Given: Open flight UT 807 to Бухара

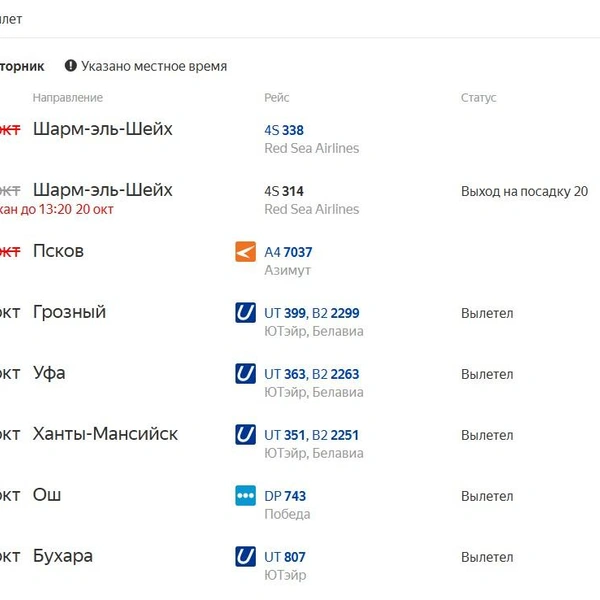Looking at the screenshot, I should 285,557.
